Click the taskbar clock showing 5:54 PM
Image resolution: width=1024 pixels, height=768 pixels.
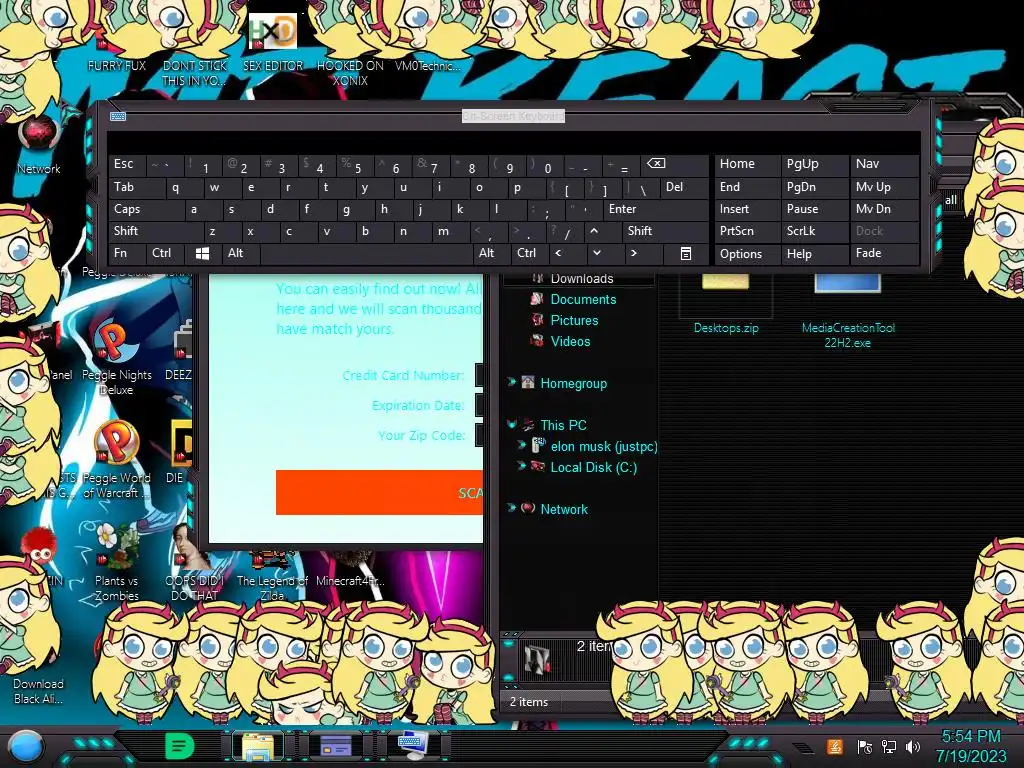click(x=970, y=746)
